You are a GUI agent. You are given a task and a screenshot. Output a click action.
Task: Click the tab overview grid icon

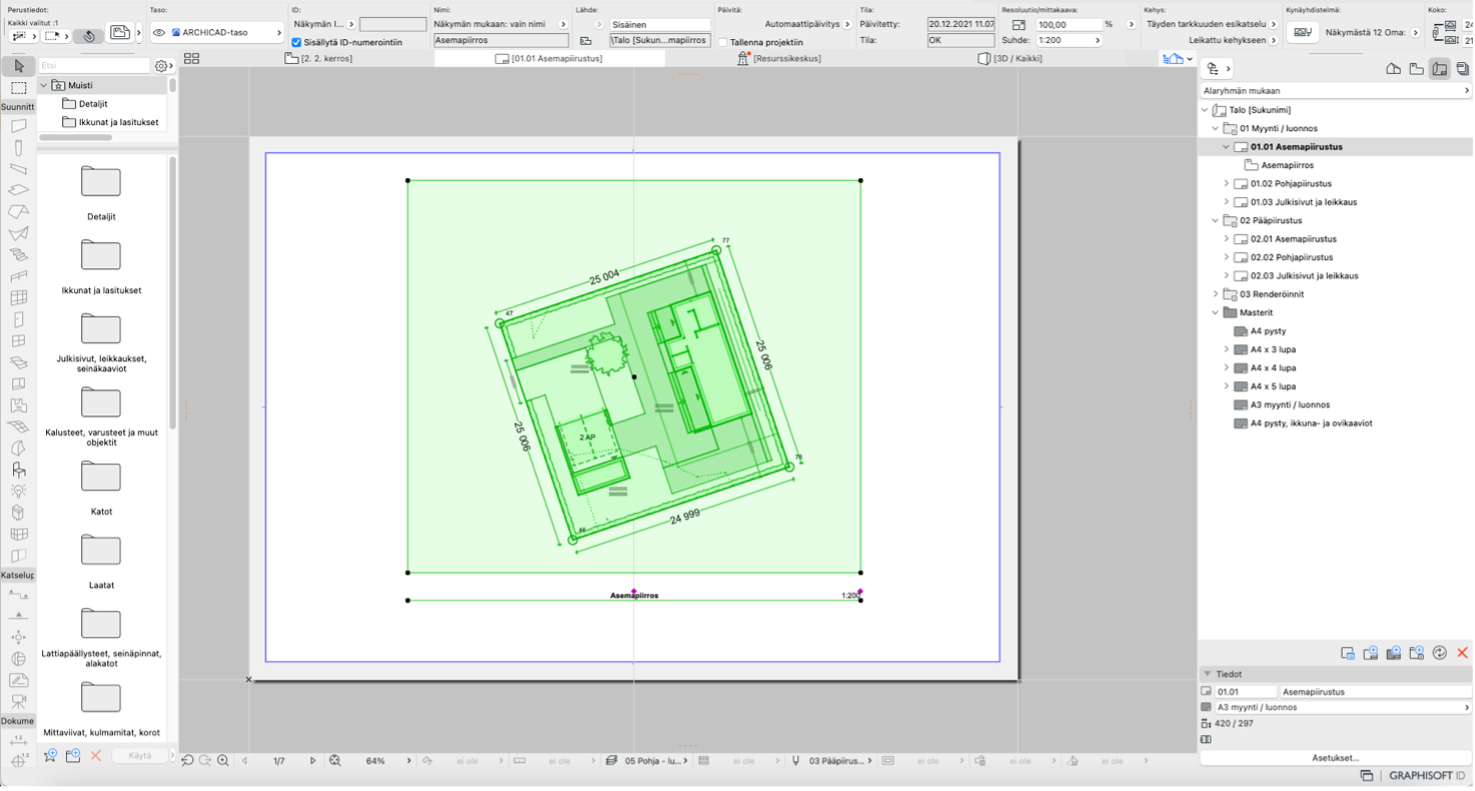pyautogui.click(x=191, y=59)
